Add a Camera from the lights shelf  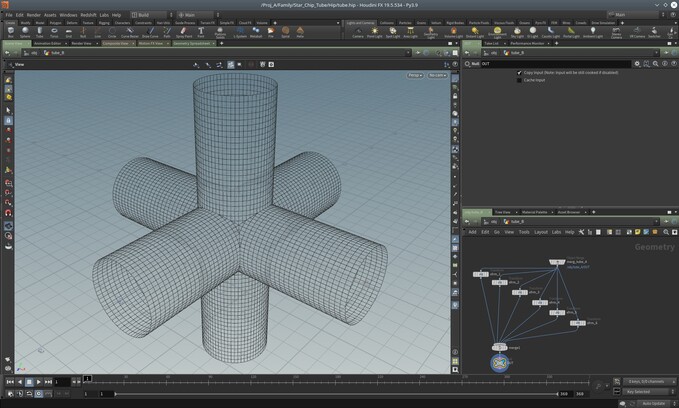point(358,32)
